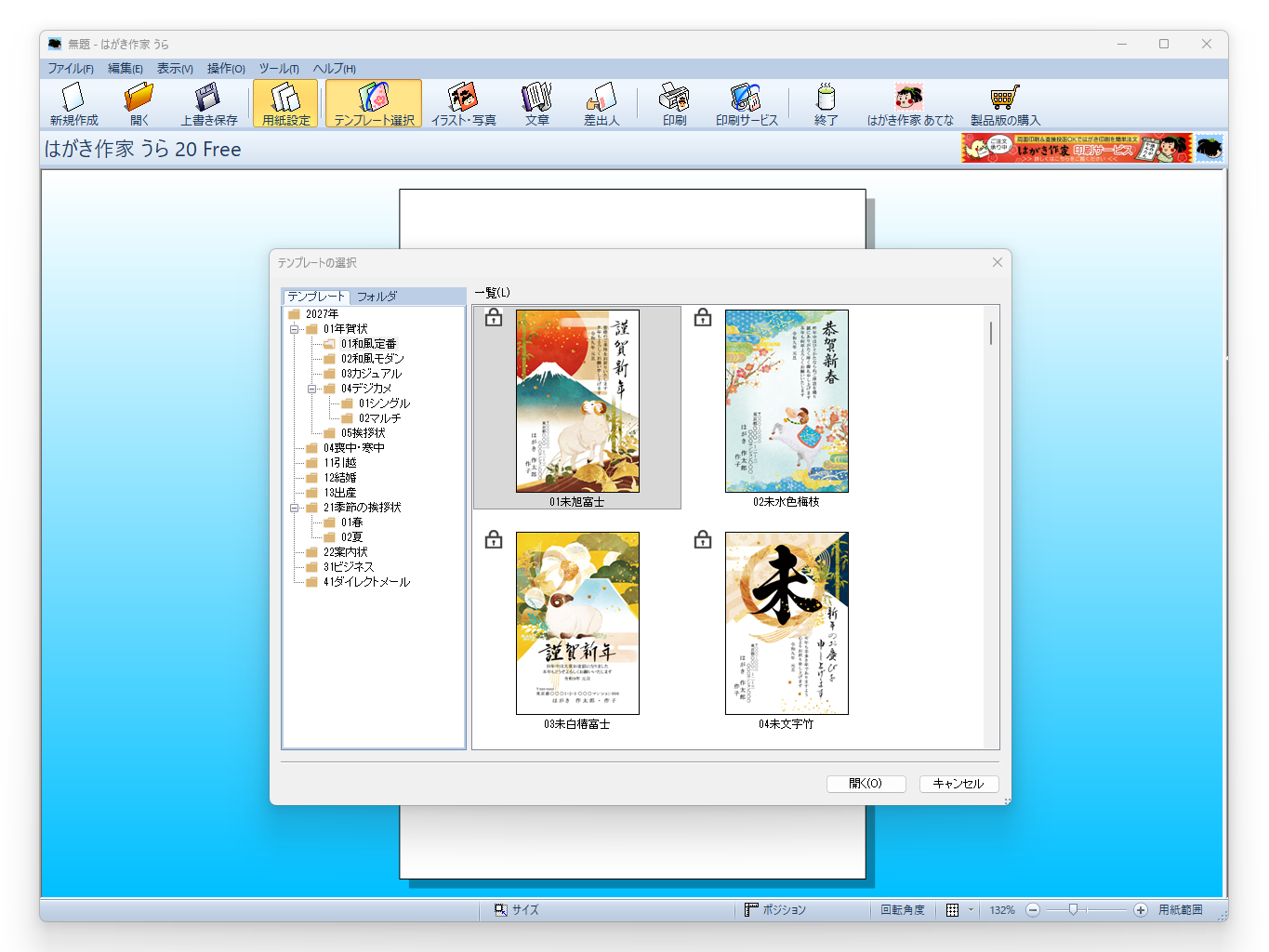This screenshot has height=952, width=1269.
Task: Select the 01未旭富士 template thumbnail
Action: 577,401
